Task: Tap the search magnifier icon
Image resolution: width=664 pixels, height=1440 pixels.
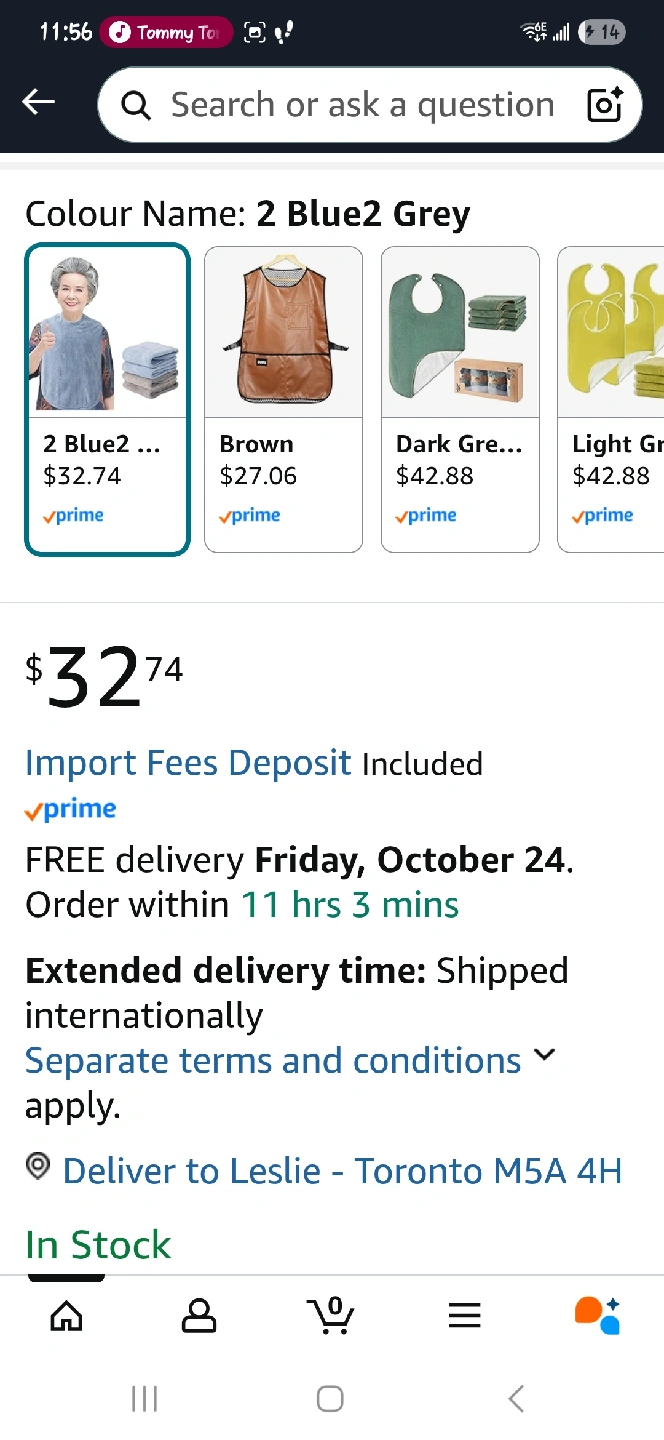Action: (135, 105)
